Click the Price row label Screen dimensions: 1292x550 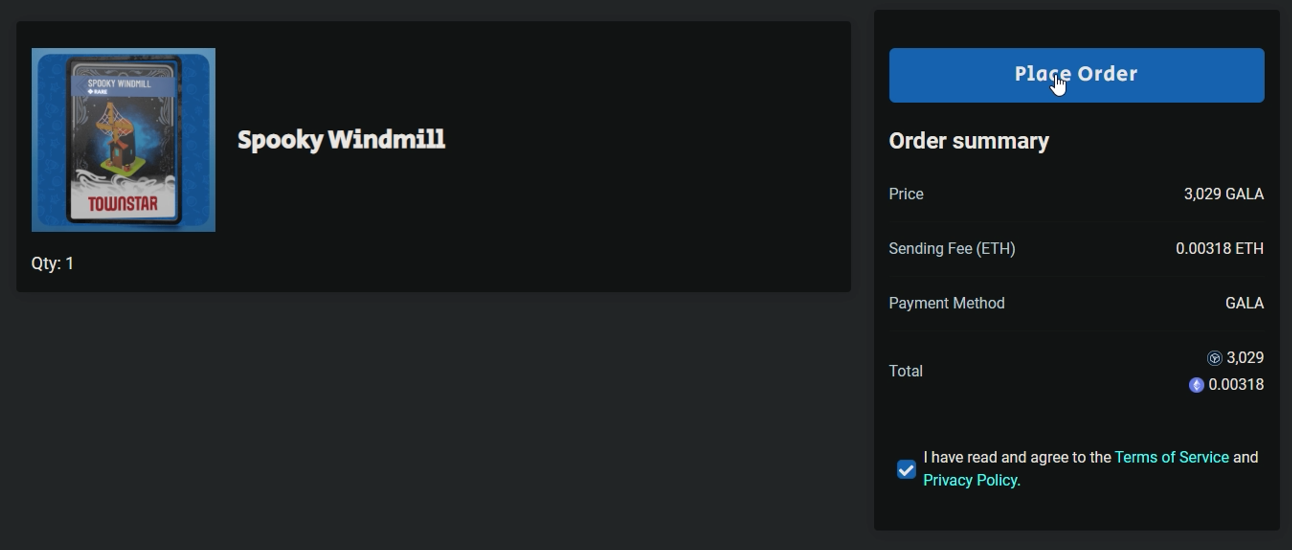[x=906, y=194]
